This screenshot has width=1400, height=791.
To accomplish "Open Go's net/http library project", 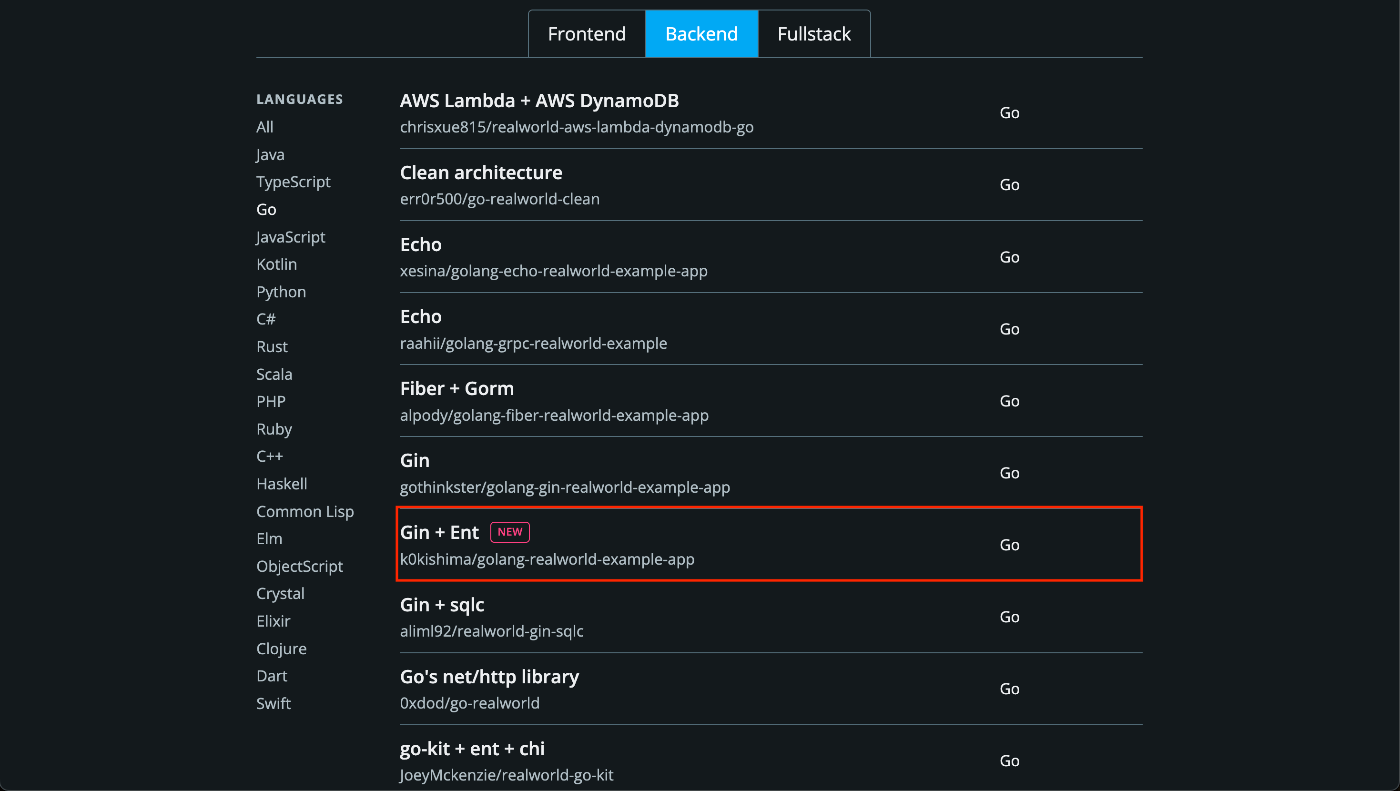I will [489, 677].
